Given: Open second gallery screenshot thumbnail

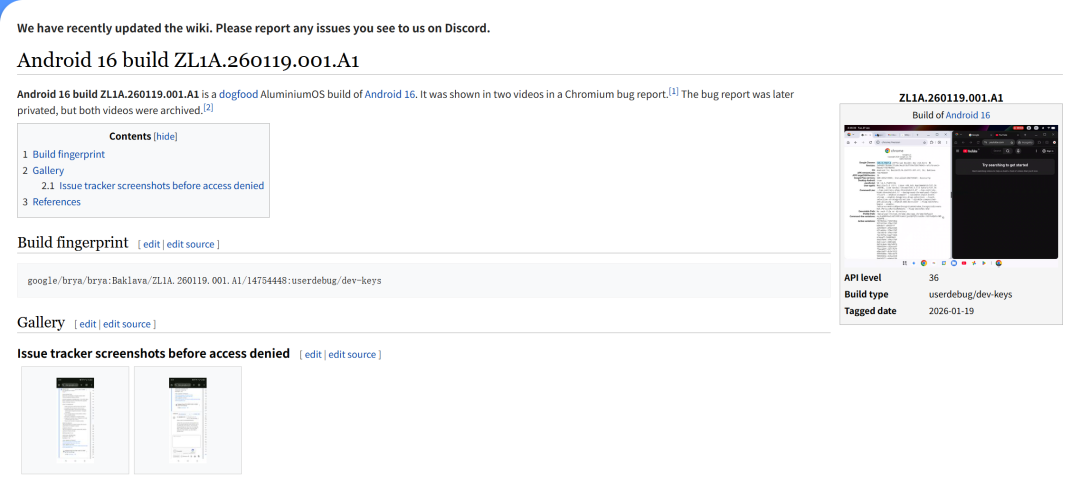Looking at the screenshot, I should pyautogui.click(x=187, y=419).
